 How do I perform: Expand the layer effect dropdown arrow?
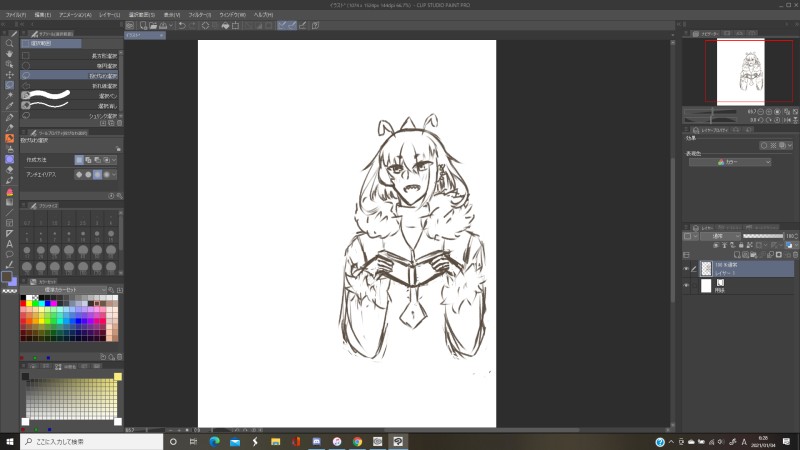click(x=789, y=145)
